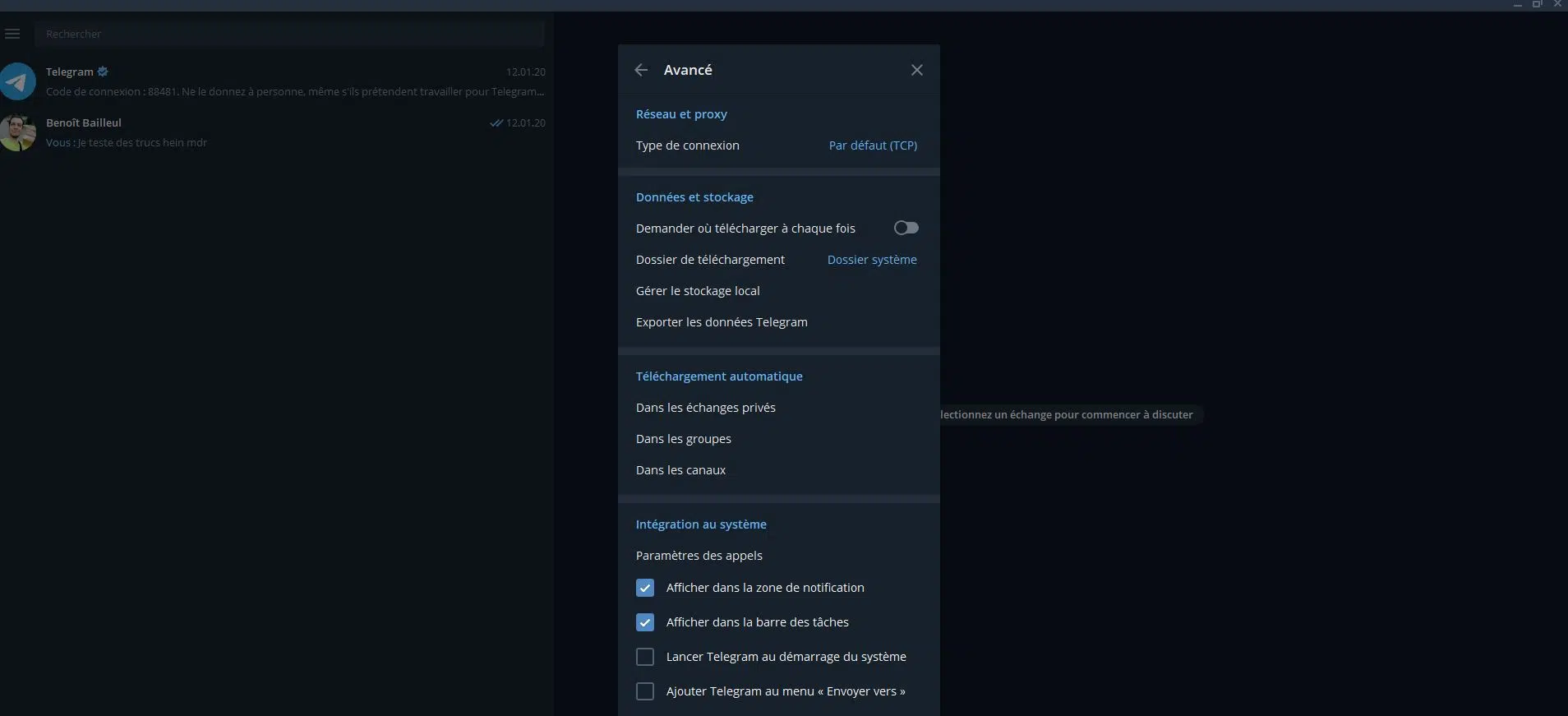Toggle Demander où télécharger à chaque fois

[x=906, y=228]
